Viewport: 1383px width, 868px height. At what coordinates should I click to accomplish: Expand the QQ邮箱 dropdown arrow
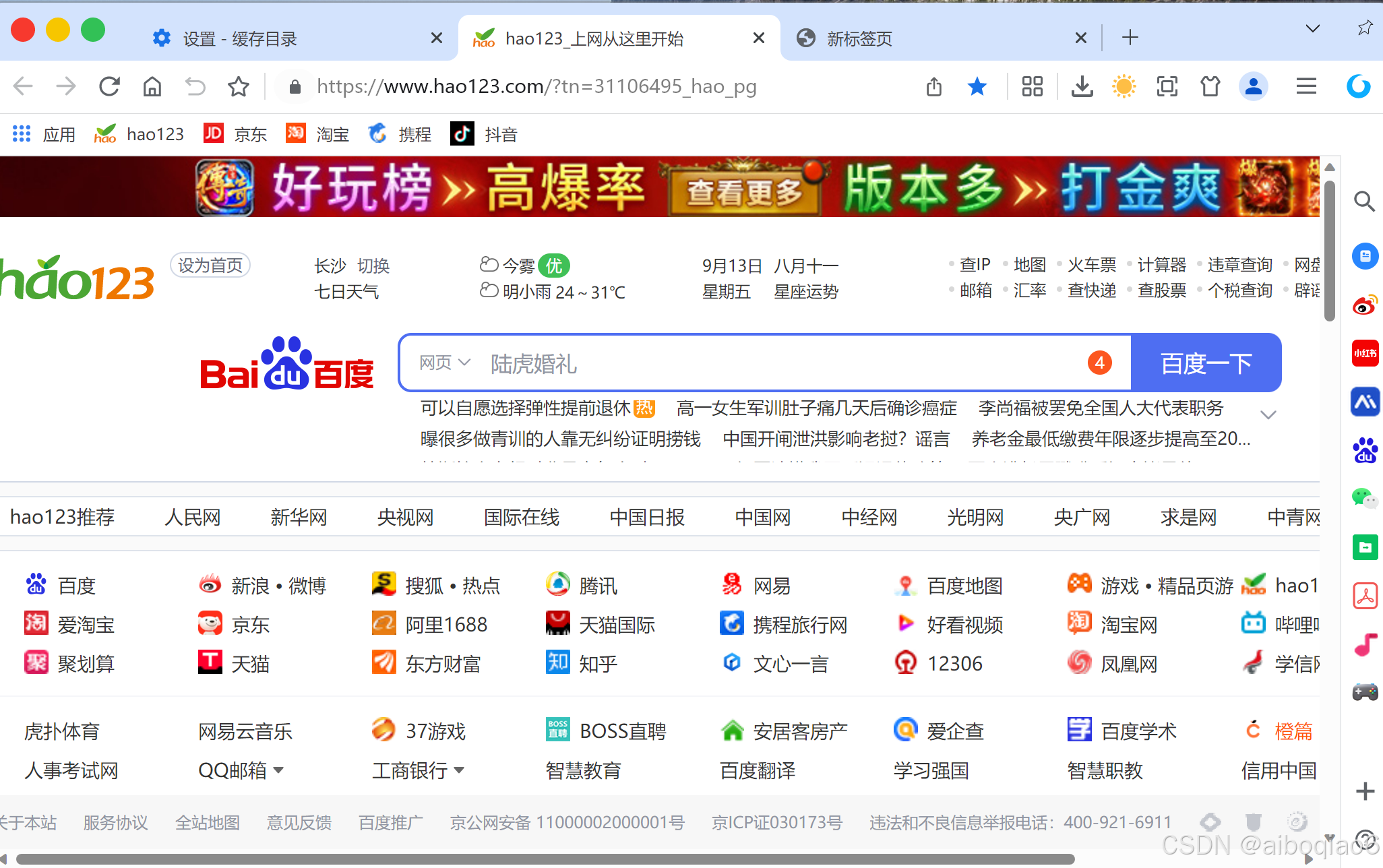tap(278, 770)
